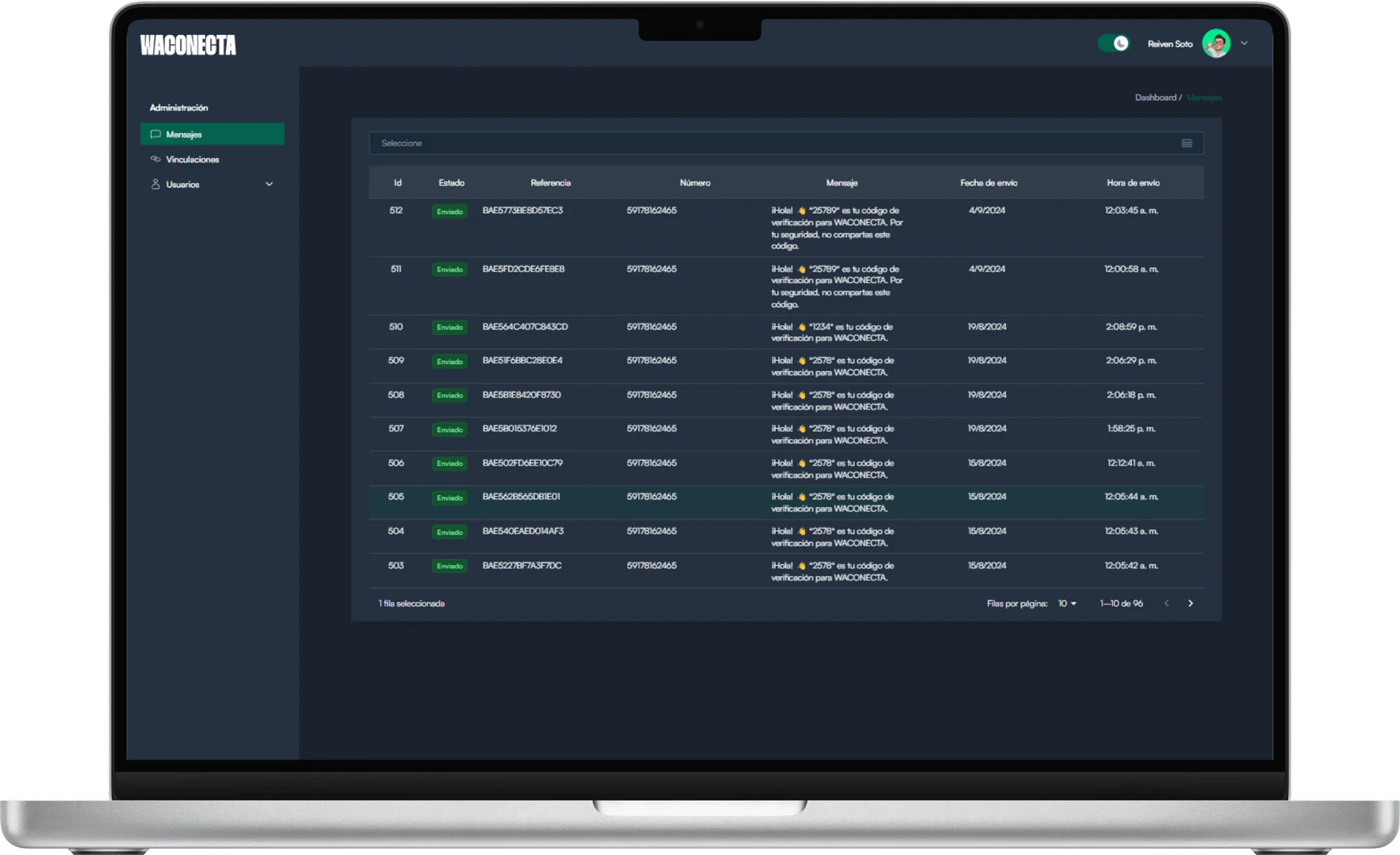Click the Usuarios person icon

pos(155,184)
